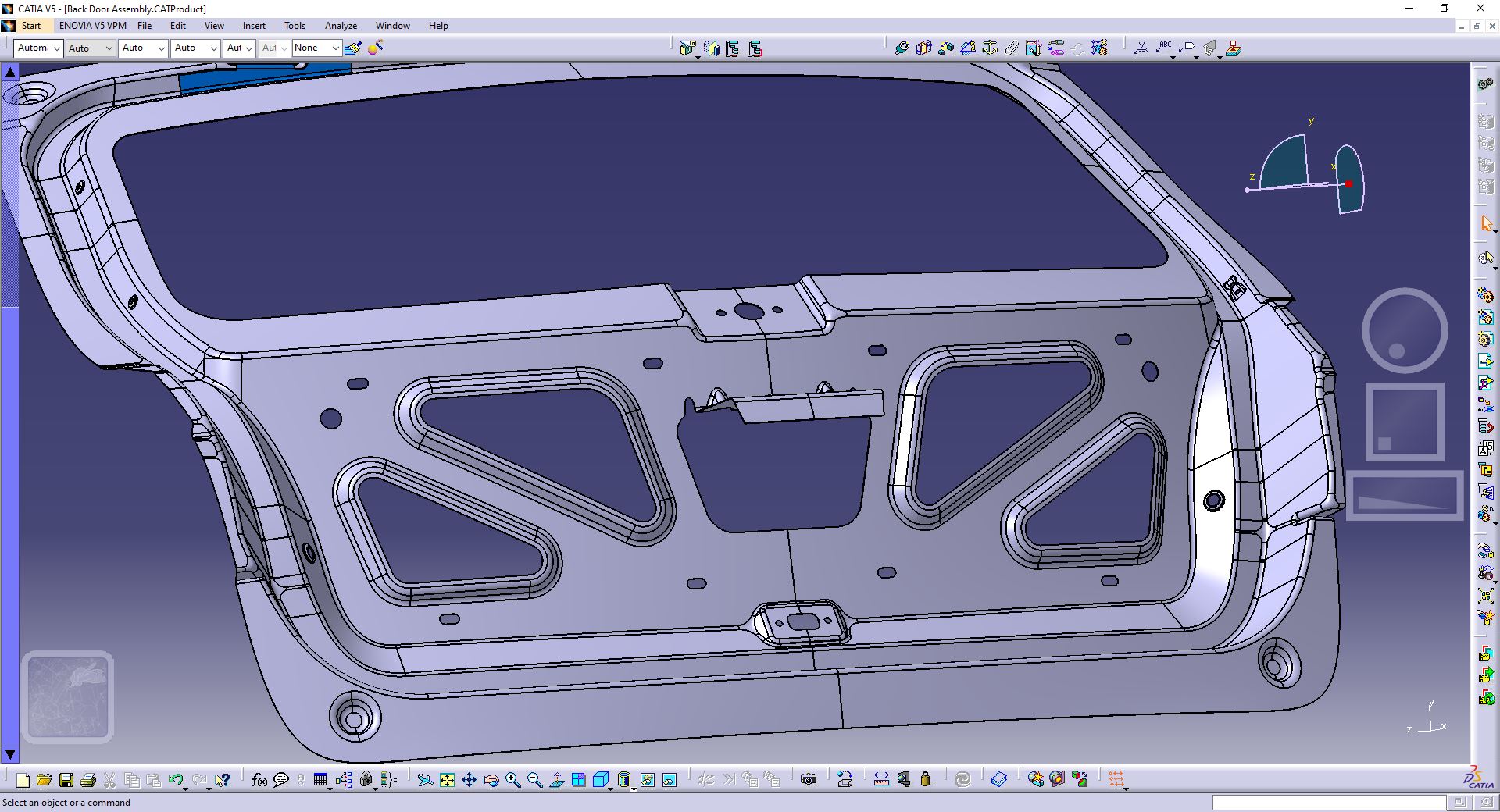Click the Formula f(x) icon
Screen dimensions: 1500x812
point(259,779)
